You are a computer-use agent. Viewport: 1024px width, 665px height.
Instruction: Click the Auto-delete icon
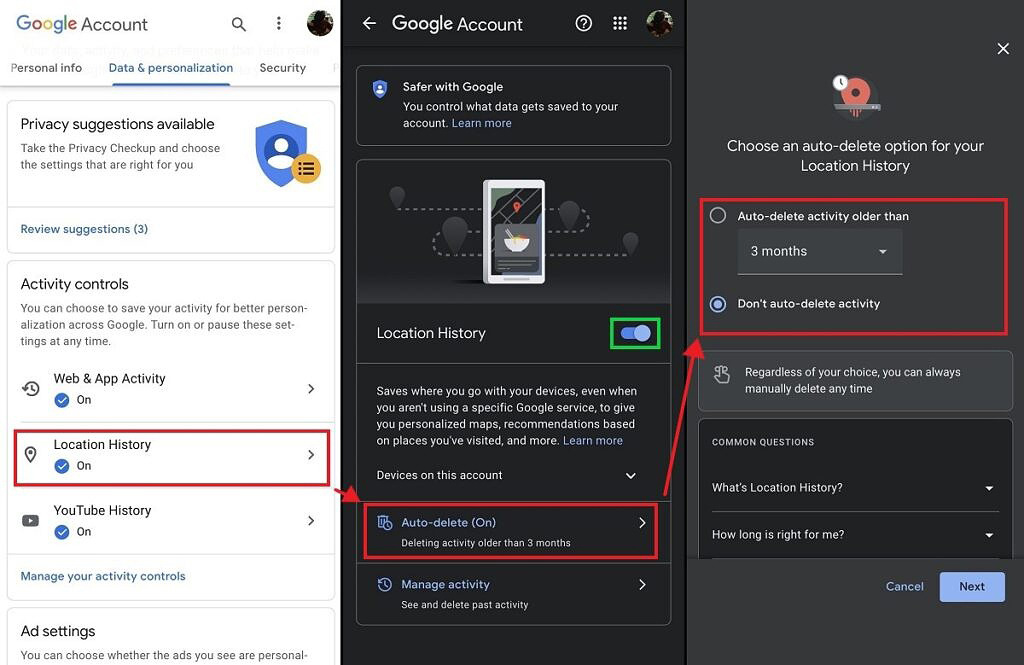point(385,523)
